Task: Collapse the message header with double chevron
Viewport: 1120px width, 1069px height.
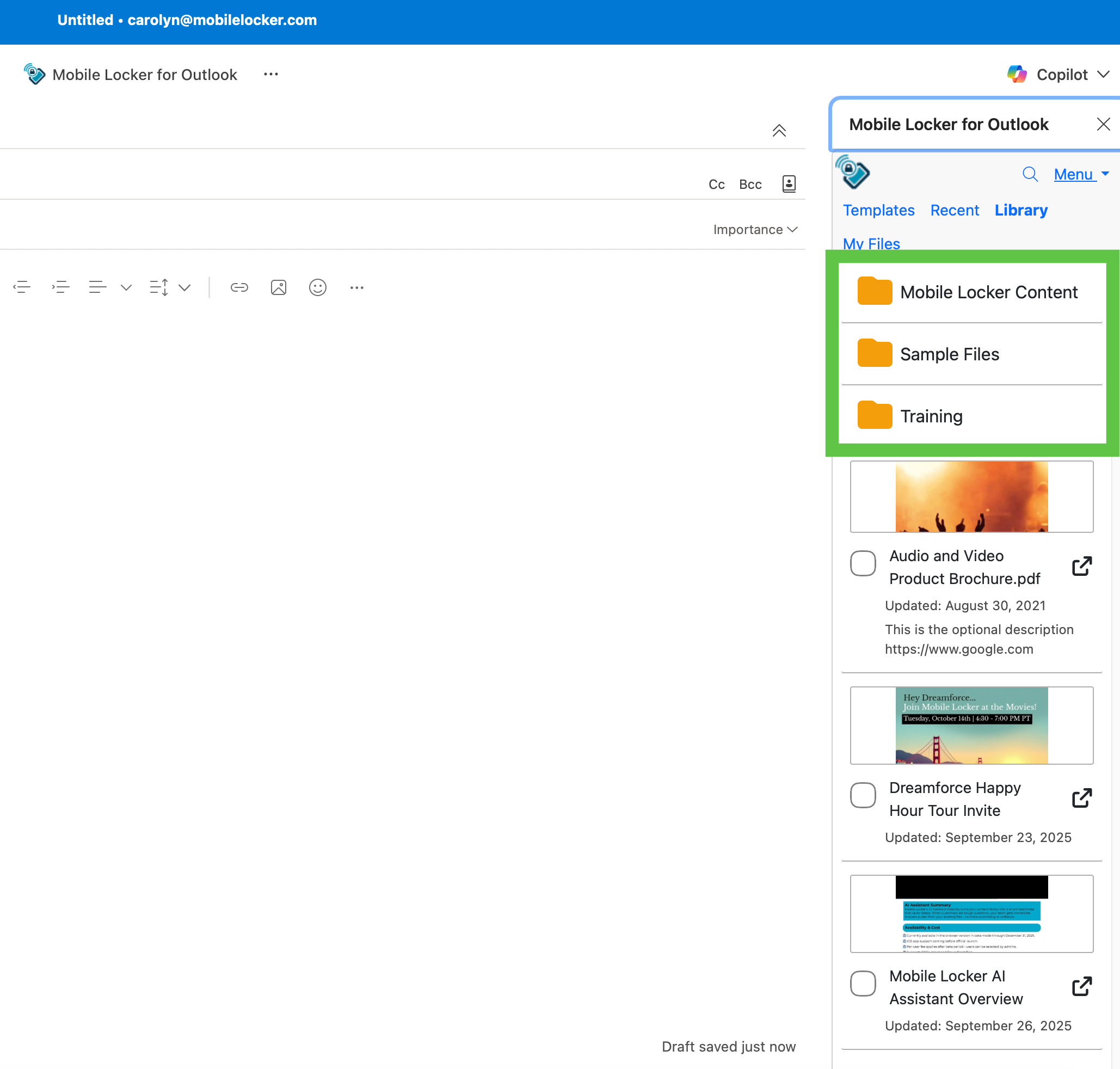Action: tap(779, 131)
